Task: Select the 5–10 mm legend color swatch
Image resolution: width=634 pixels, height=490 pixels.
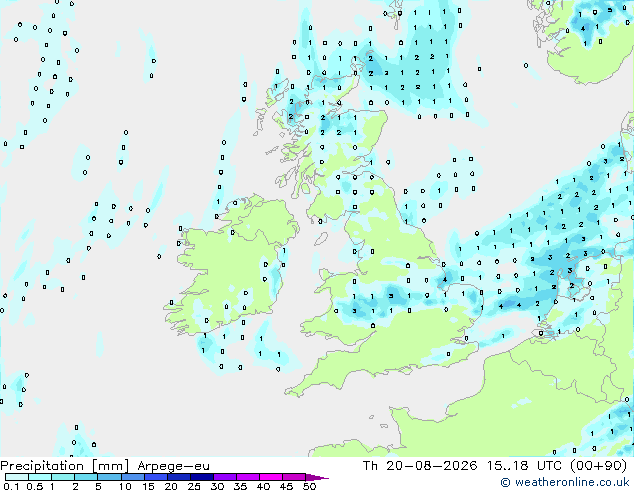Action: [109, 477]
